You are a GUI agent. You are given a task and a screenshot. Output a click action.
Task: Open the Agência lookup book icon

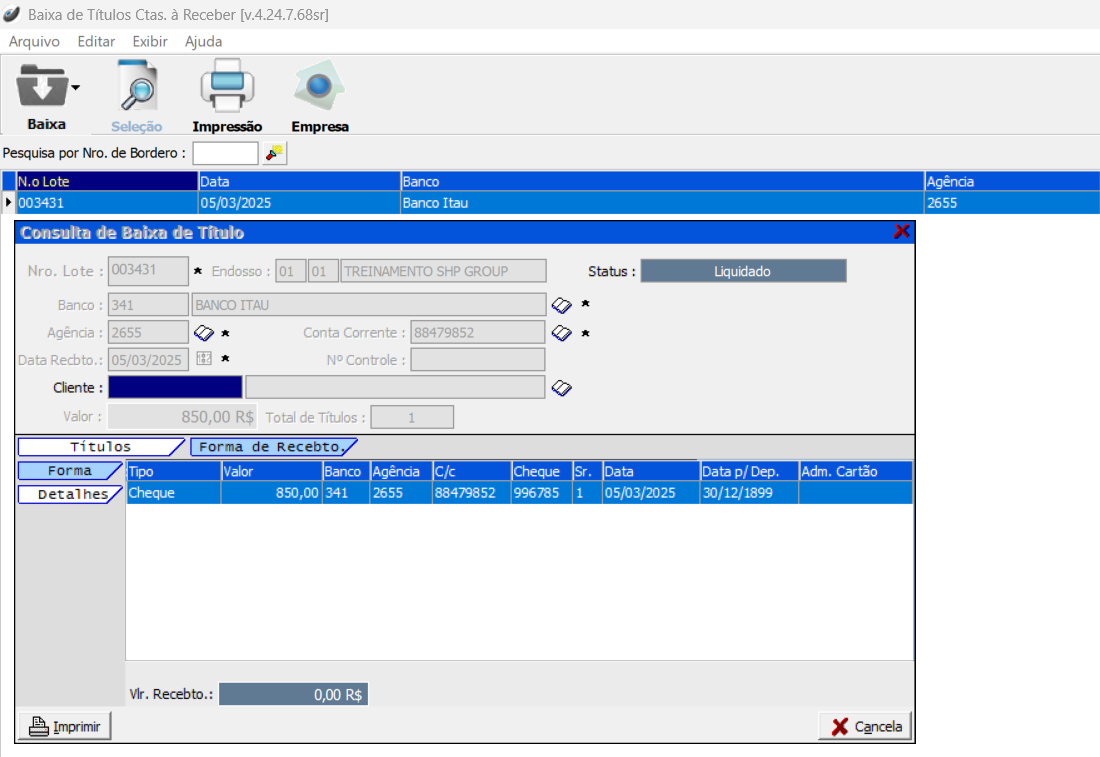click(203, 333)
